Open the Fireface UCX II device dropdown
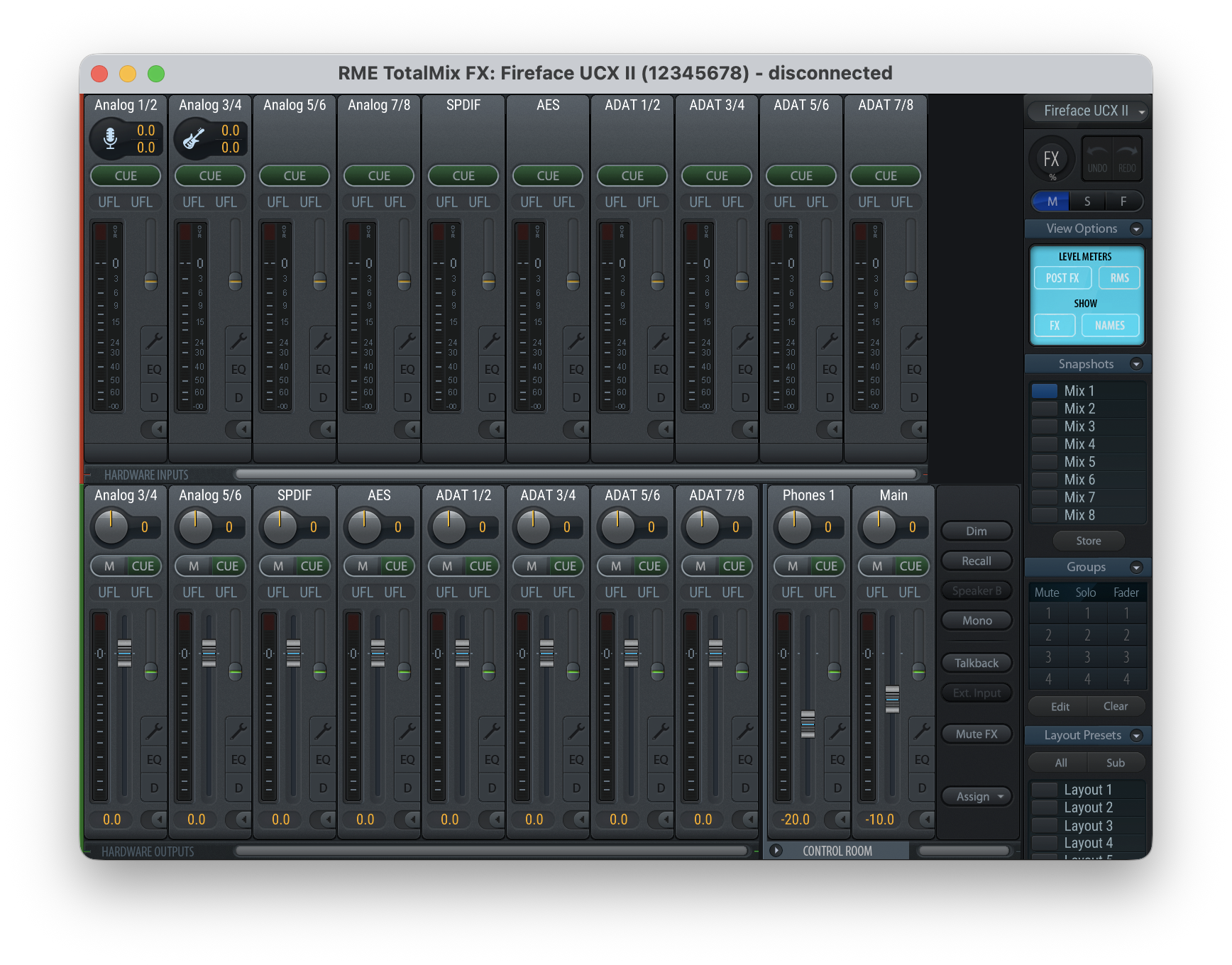Screen dimensions: 1232x965 click(1087, 111)
